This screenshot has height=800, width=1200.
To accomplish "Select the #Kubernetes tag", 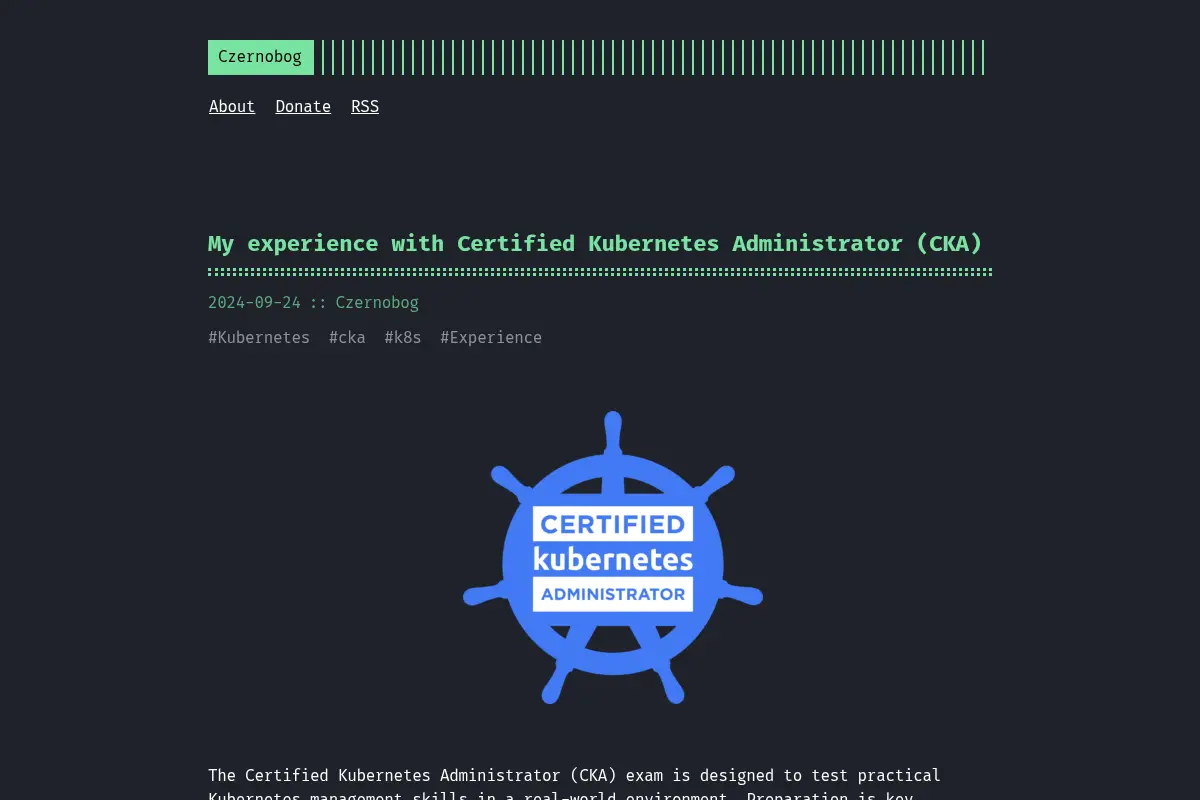I will click(259, 338).
